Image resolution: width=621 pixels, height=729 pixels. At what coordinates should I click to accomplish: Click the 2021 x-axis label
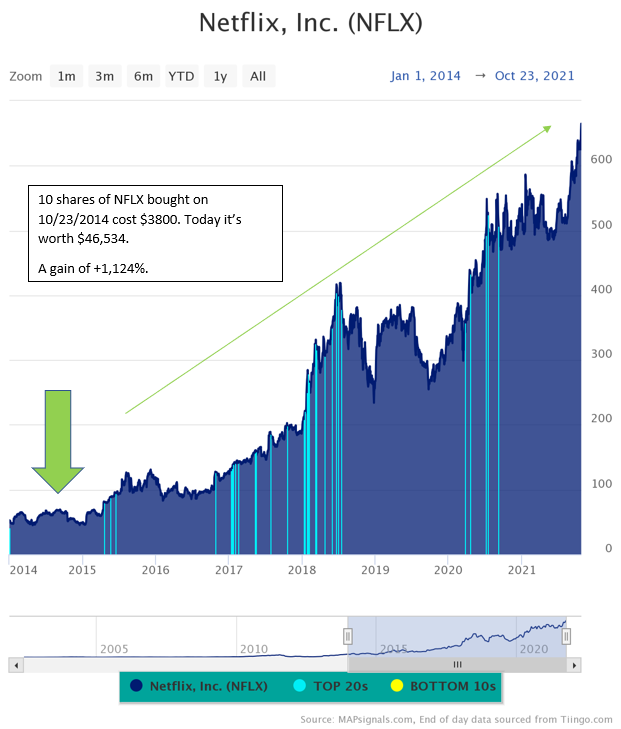click(x=522, y=570)
